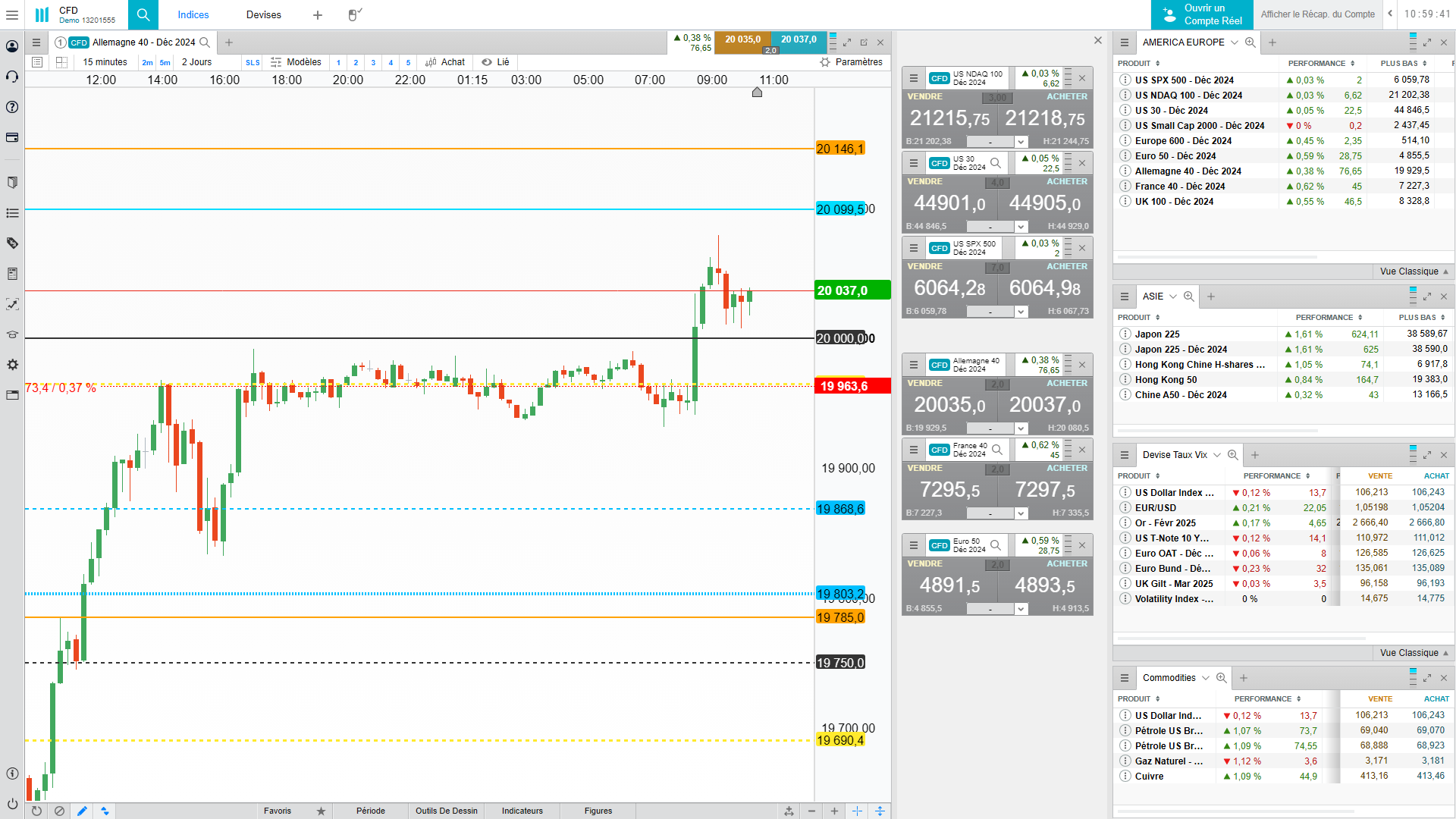The width and height of the screenshot is (1456, 819).
Task: Toggle the Lié eye link option
Action: (x=496, y=62)
